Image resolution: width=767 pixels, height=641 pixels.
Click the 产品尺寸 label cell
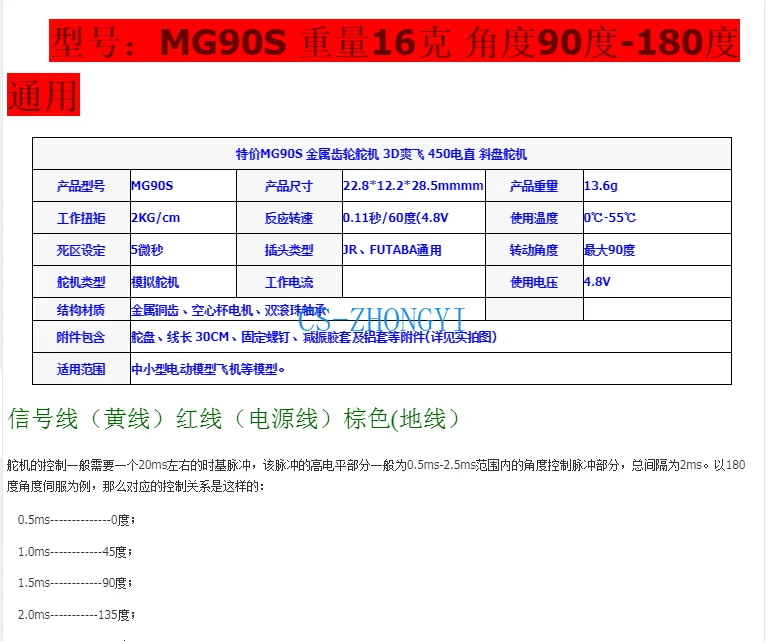coord(289,186)
